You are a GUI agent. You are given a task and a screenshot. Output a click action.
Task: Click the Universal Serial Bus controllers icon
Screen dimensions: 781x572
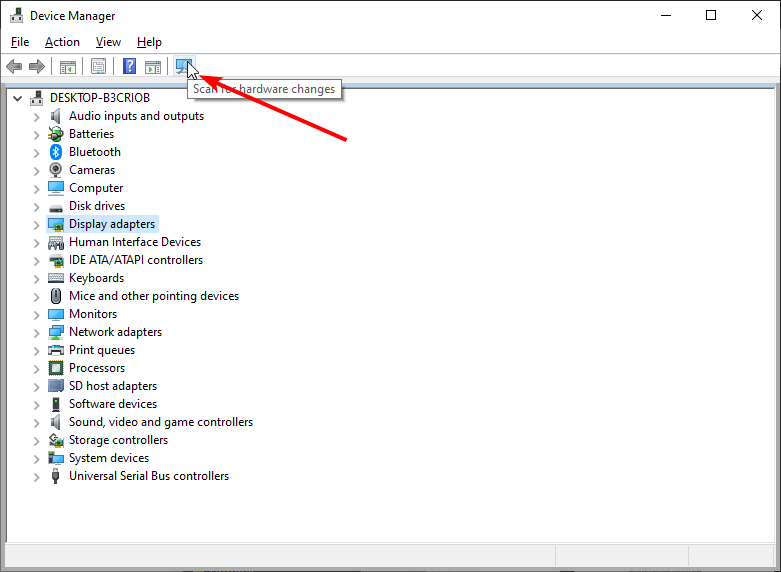56,476
